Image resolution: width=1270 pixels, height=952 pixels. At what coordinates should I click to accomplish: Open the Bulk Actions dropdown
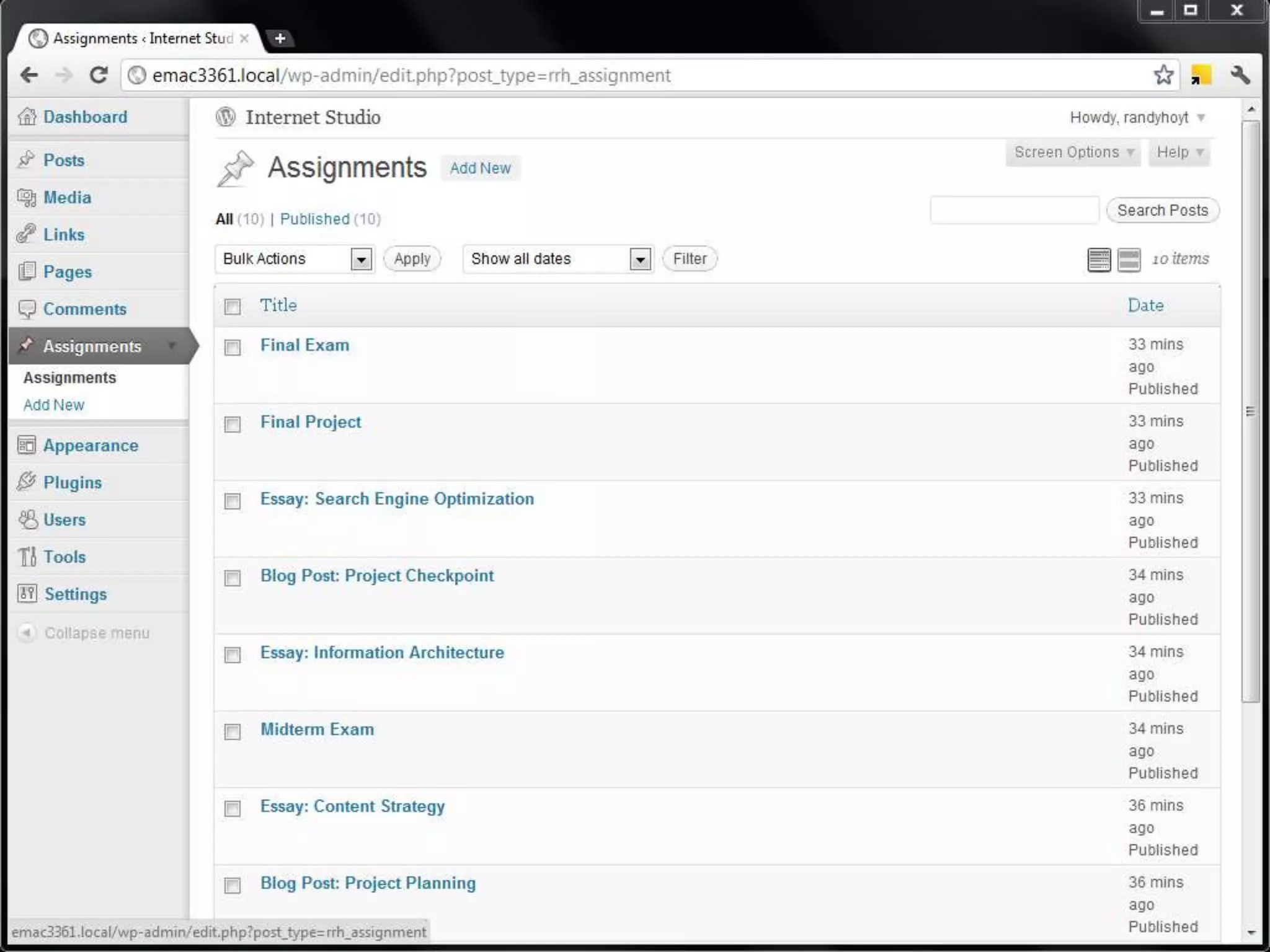294,259
